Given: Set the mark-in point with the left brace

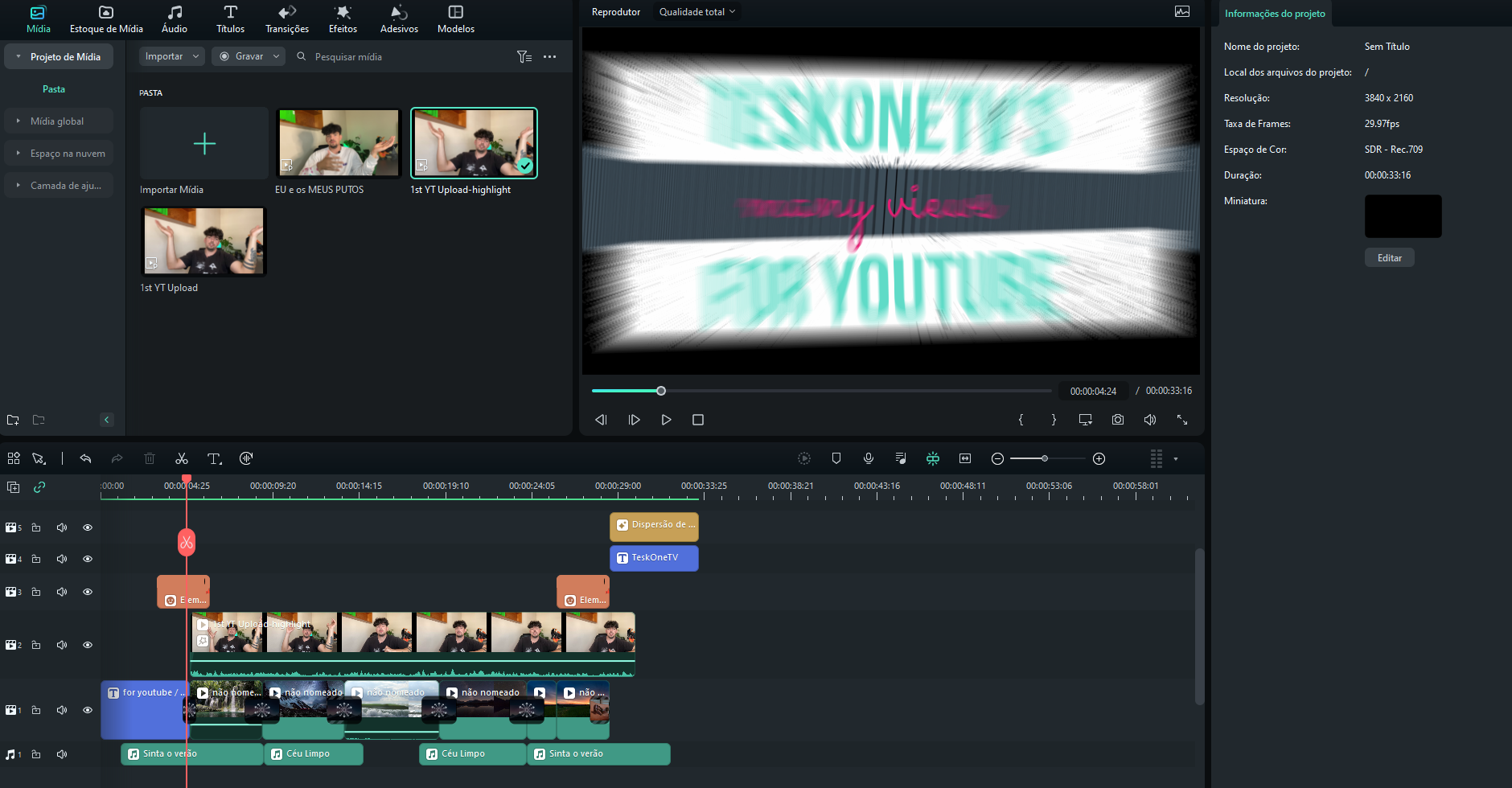Looking at the screenshot, I should pos(1021,420).
